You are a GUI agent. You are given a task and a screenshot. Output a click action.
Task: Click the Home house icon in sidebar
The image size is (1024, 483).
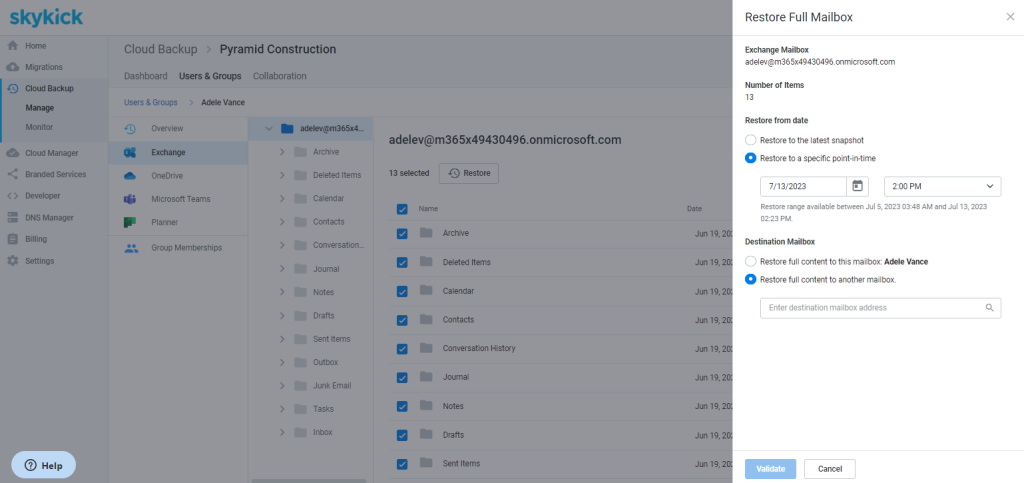(12, 46)
